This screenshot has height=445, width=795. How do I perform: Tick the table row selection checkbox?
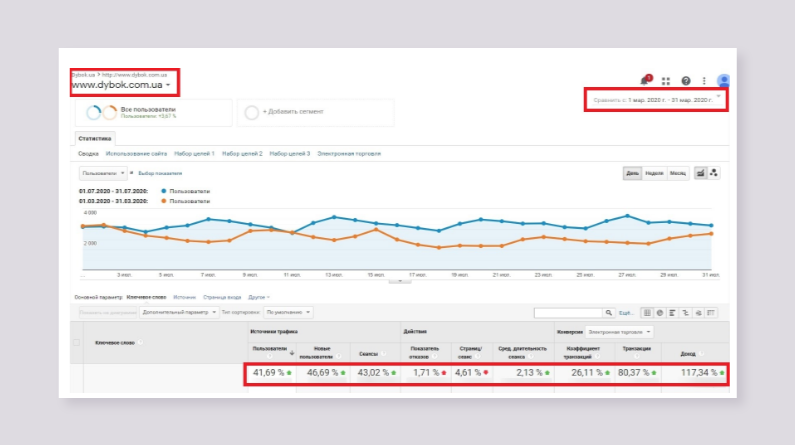[x=76, y=343]
